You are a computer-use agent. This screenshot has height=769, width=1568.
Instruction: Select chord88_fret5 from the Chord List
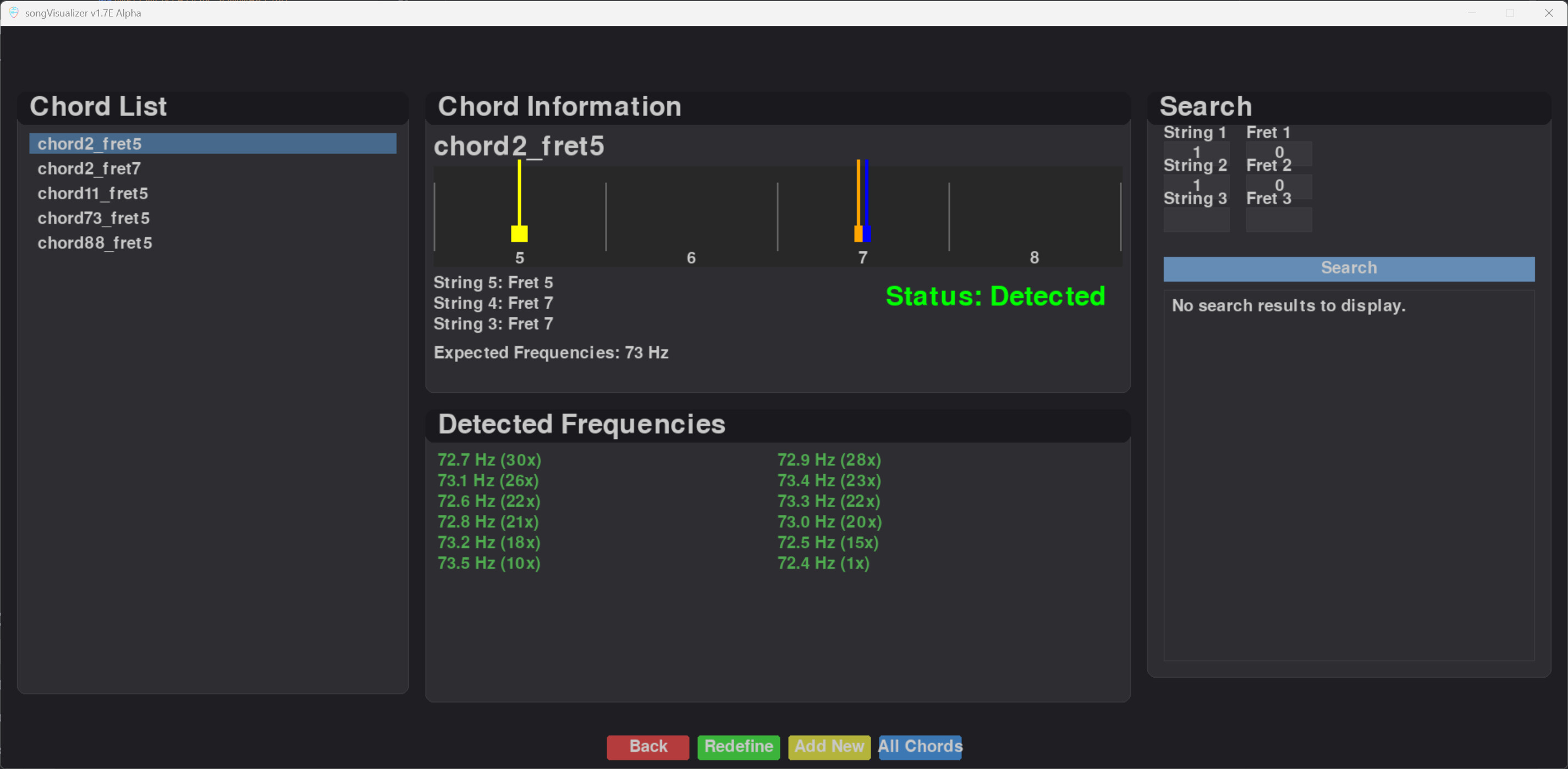pyautogui.click(x=95, y=243)
